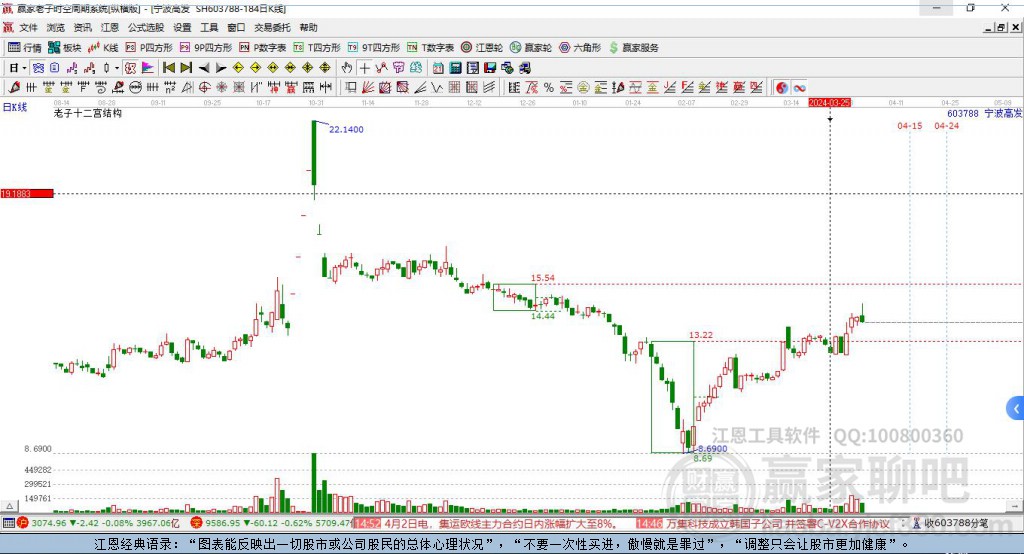Select the zigzag wave line tool
Image resolution: width=1024 pixels, height=554 pixels.
(438, 88)
